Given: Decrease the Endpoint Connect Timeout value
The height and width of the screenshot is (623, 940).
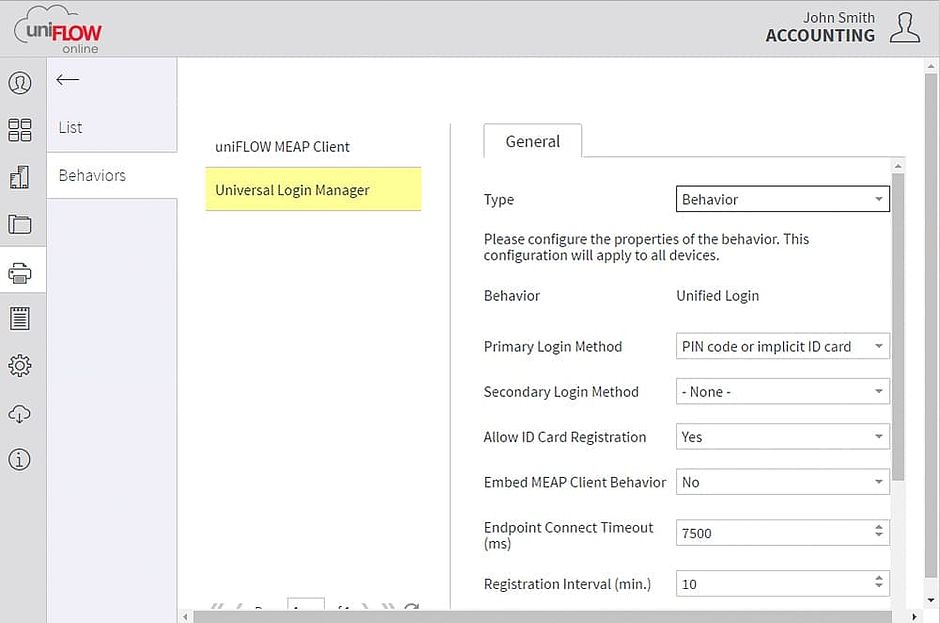Looking at the screenshot, I should 879,534.
